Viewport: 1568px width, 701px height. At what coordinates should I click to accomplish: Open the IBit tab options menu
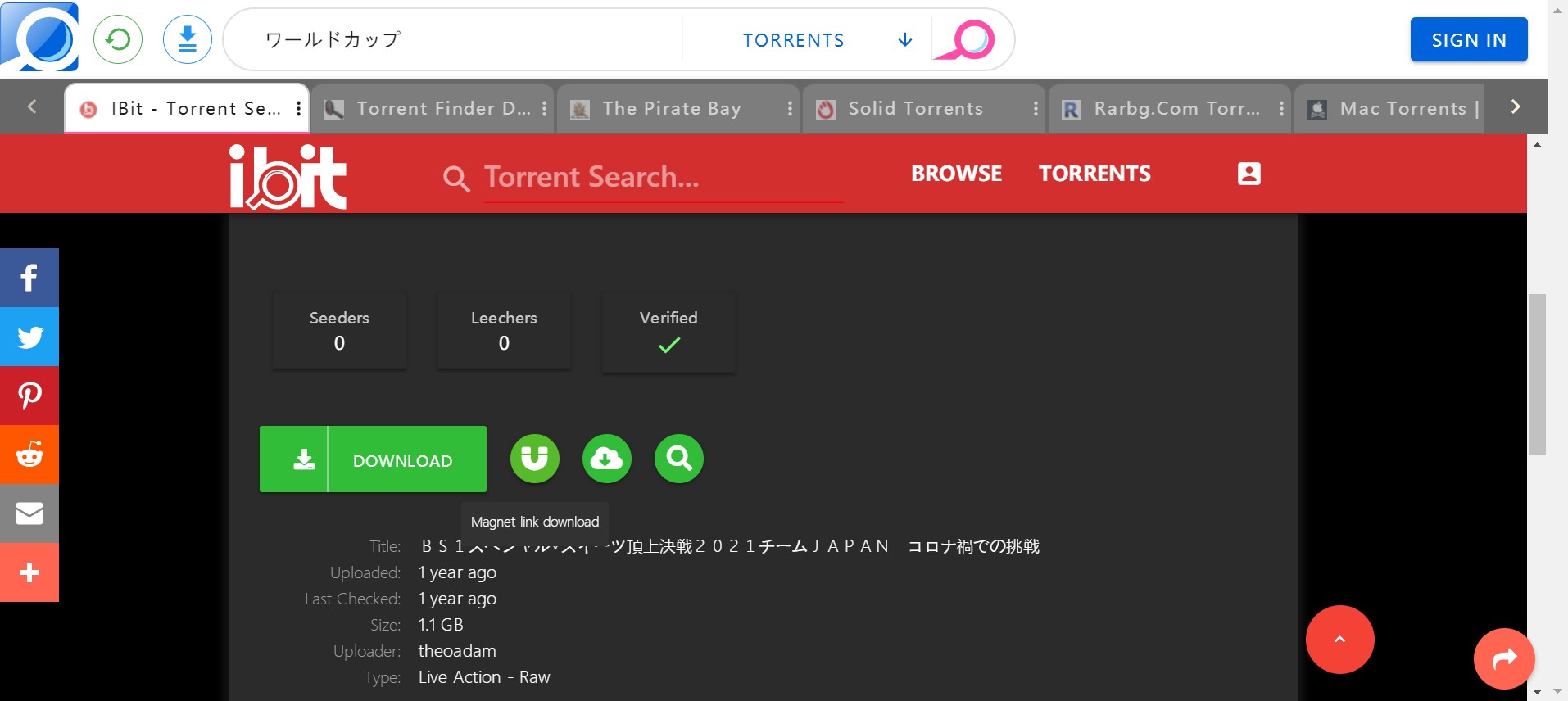[x=298, y=108]
